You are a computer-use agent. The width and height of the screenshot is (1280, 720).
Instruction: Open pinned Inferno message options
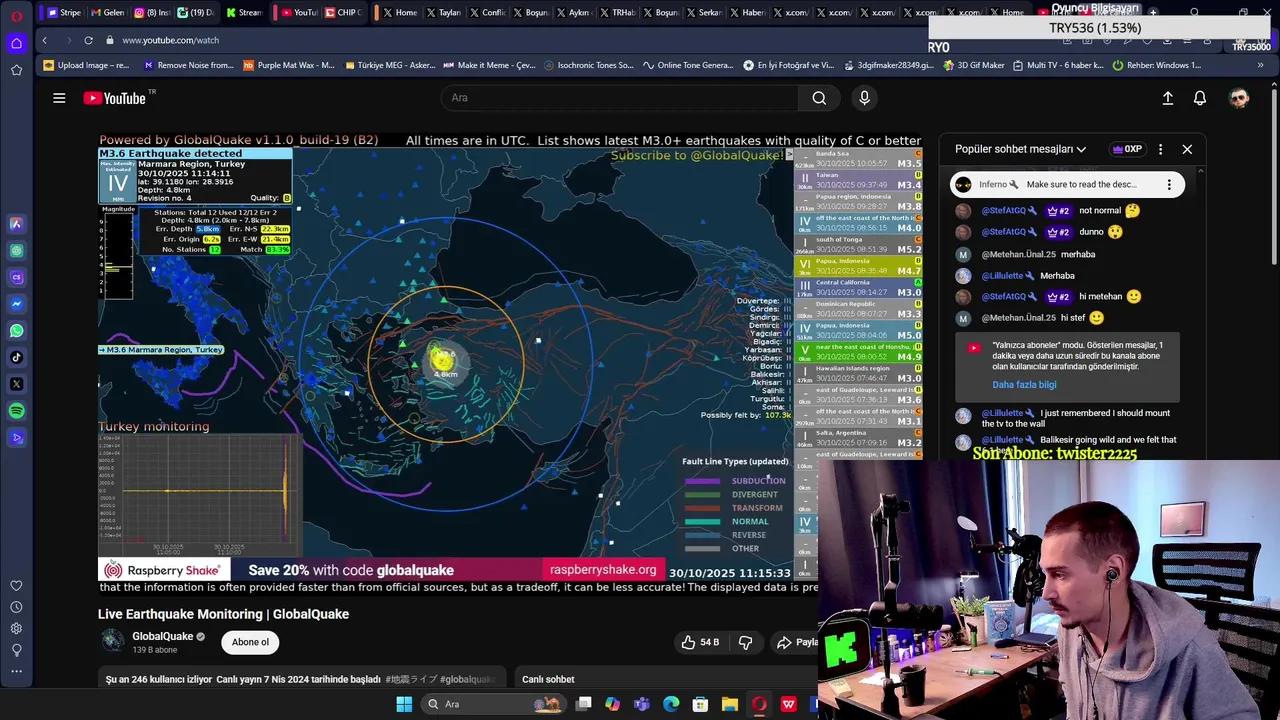pos(1169,185)
